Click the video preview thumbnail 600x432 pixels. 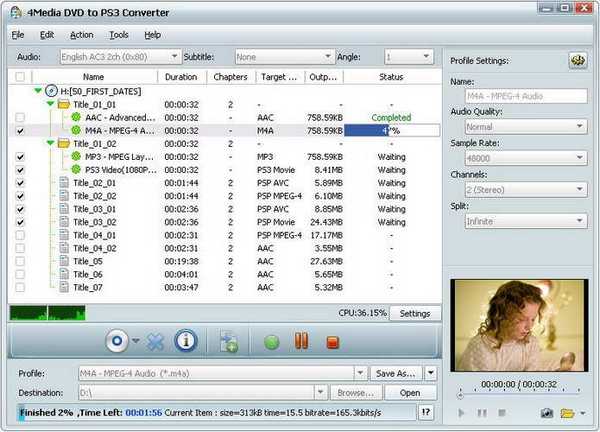520,325
